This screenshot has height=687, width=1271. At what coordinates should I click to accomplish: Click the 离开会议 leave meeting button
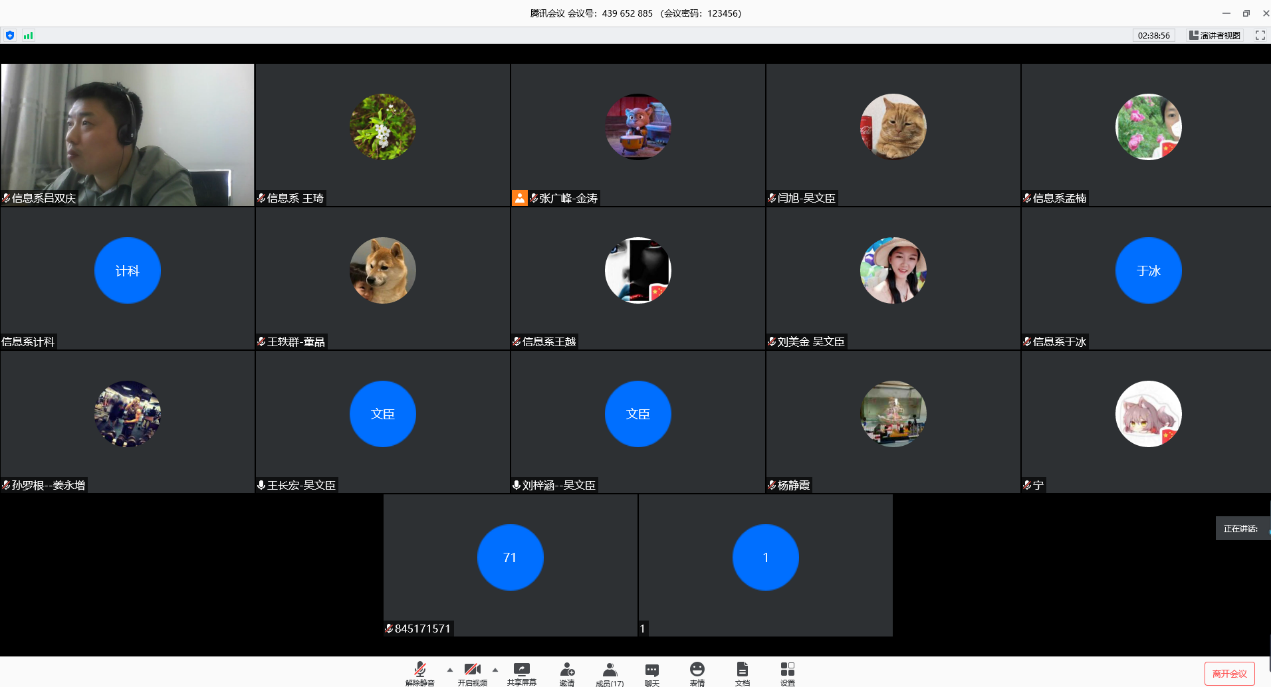[1229, 673]
